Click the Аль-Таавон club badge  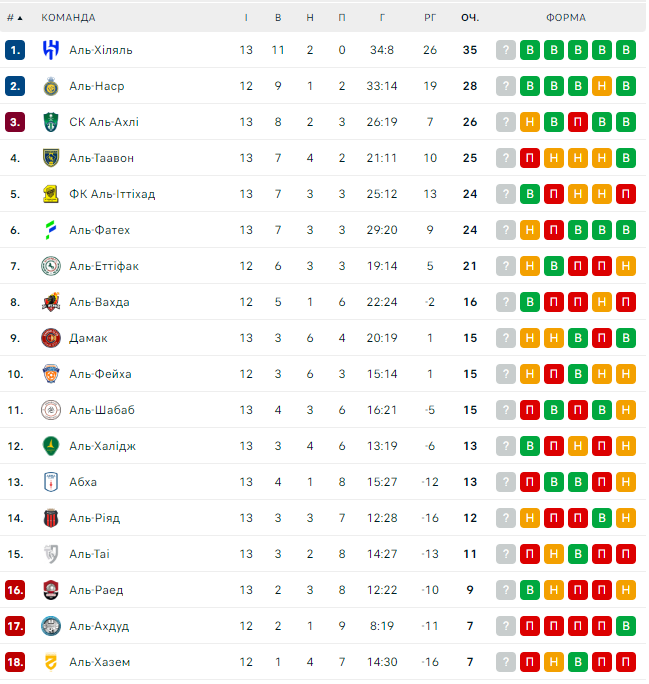click(51, 158)
